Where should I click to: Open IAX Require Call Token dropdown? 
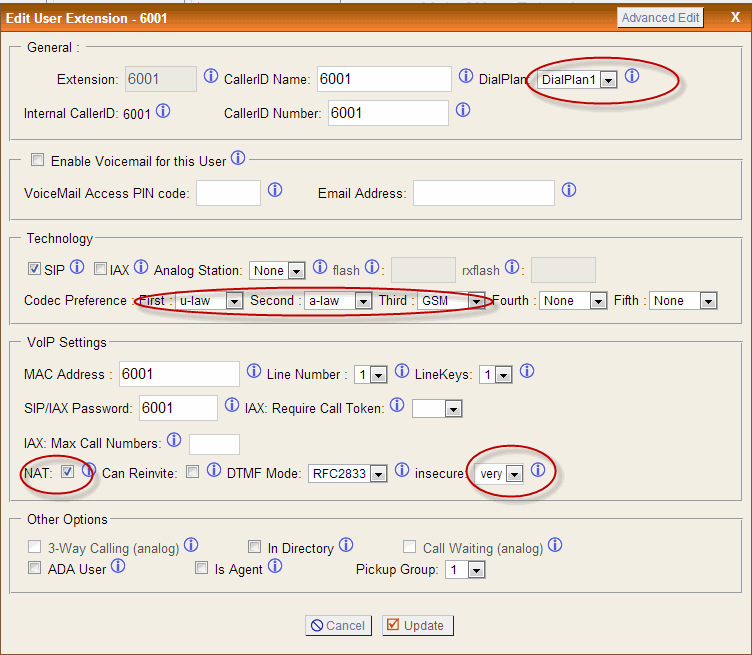(437, 409)
